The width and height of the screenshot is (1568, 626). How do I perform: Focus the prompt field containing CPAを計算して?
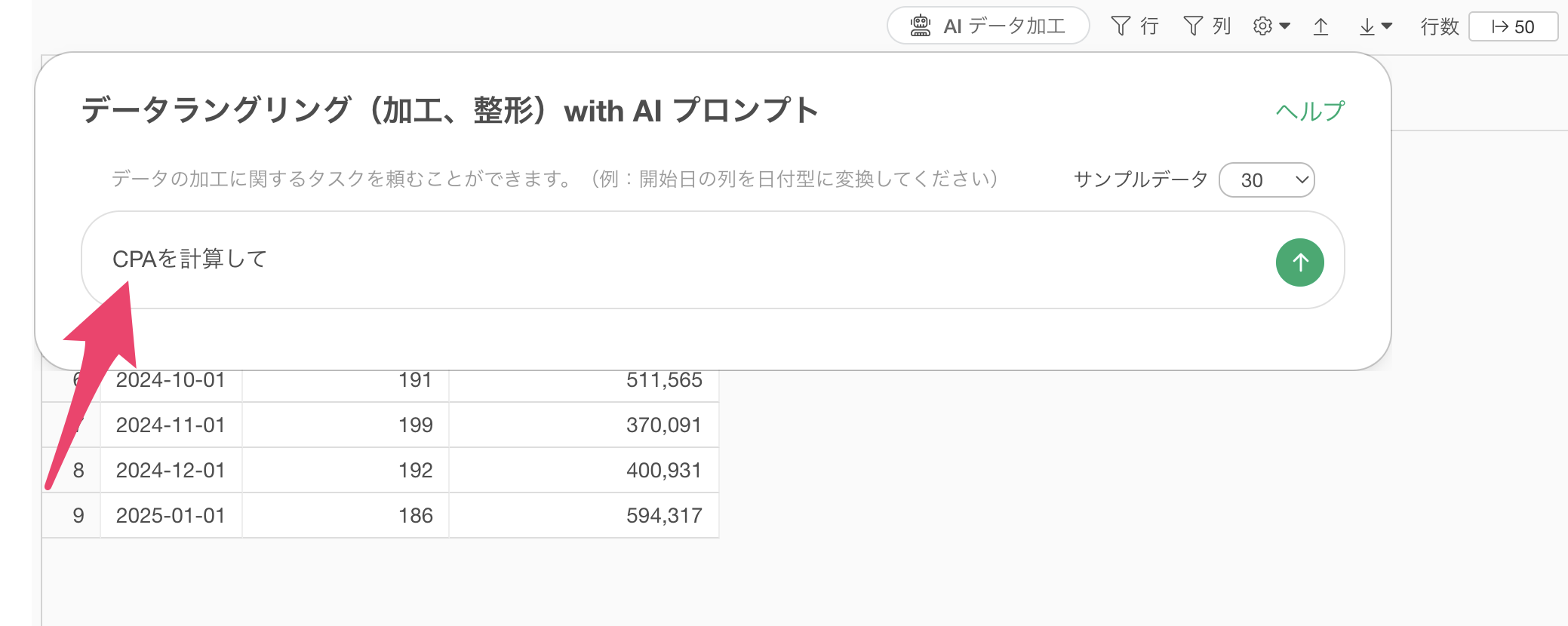pyautogui.click(x=679, y=259)
